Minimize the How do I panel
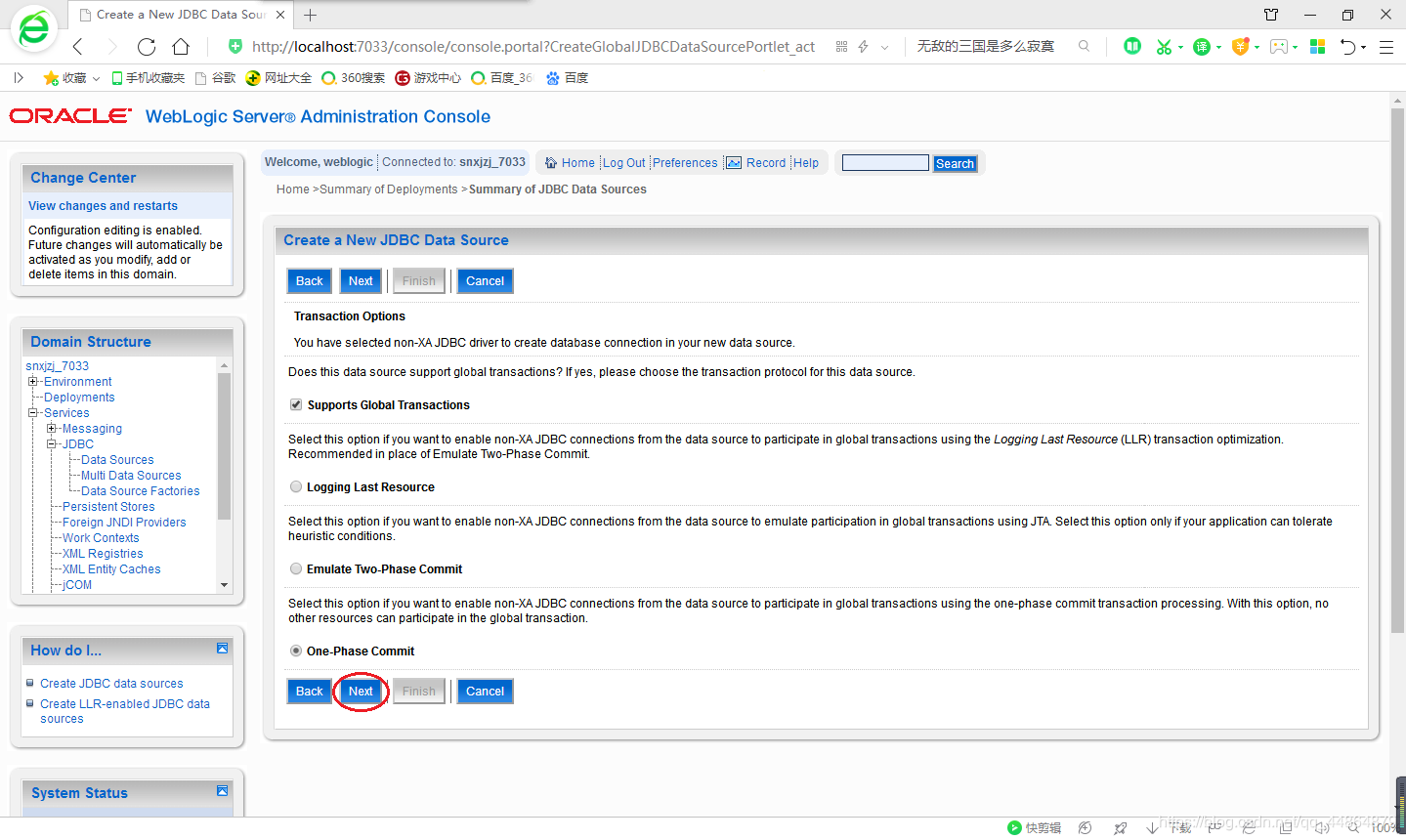 [x=222, y=649]
